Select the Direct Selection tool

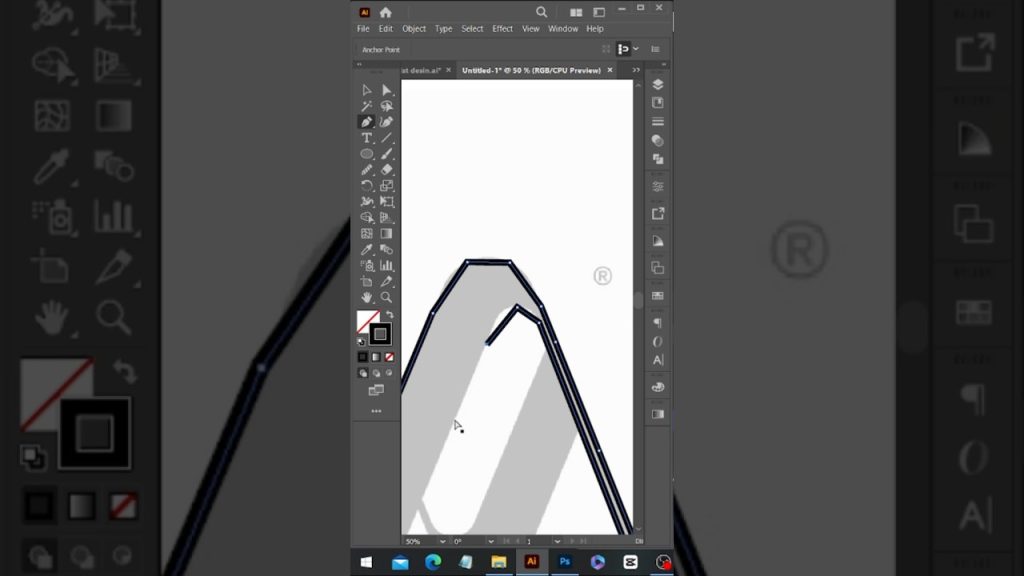pos(388,90)
